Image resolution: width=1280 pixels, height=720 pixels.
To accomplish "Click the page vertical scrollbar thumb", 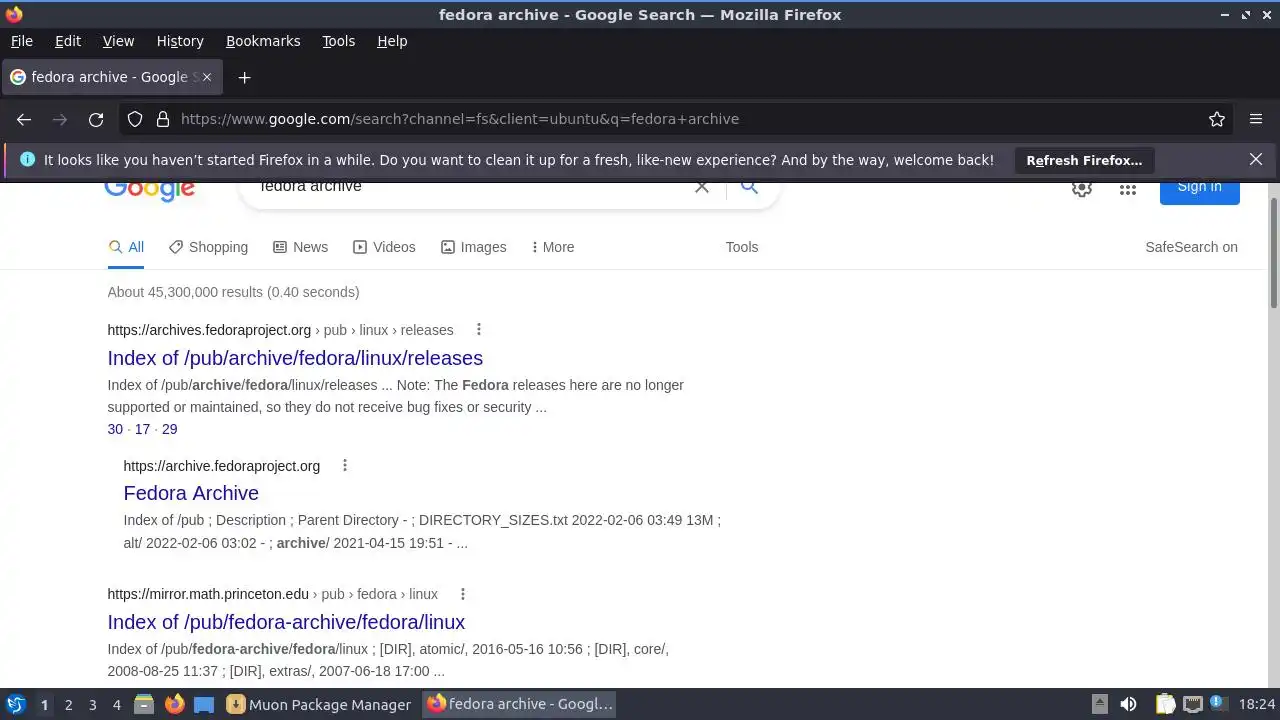I will pyautogui.click(x=1273, y=253).
